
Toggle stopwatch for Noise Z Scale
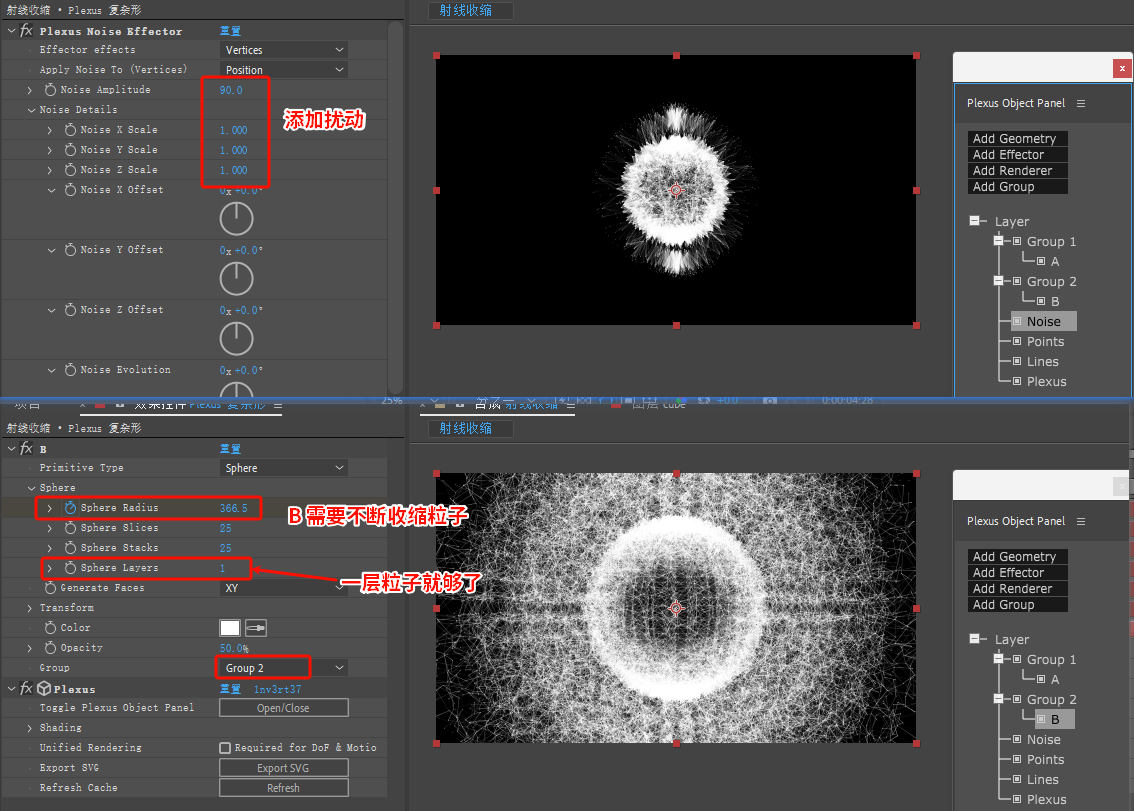(x=70, y=170)
